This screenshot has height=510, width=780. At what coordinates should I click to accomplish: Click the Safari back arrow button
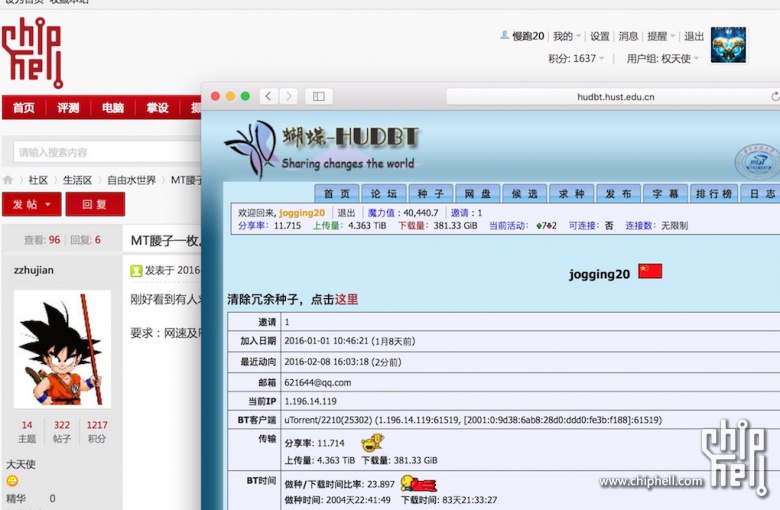pyautogui.click(x=269, y=96)
